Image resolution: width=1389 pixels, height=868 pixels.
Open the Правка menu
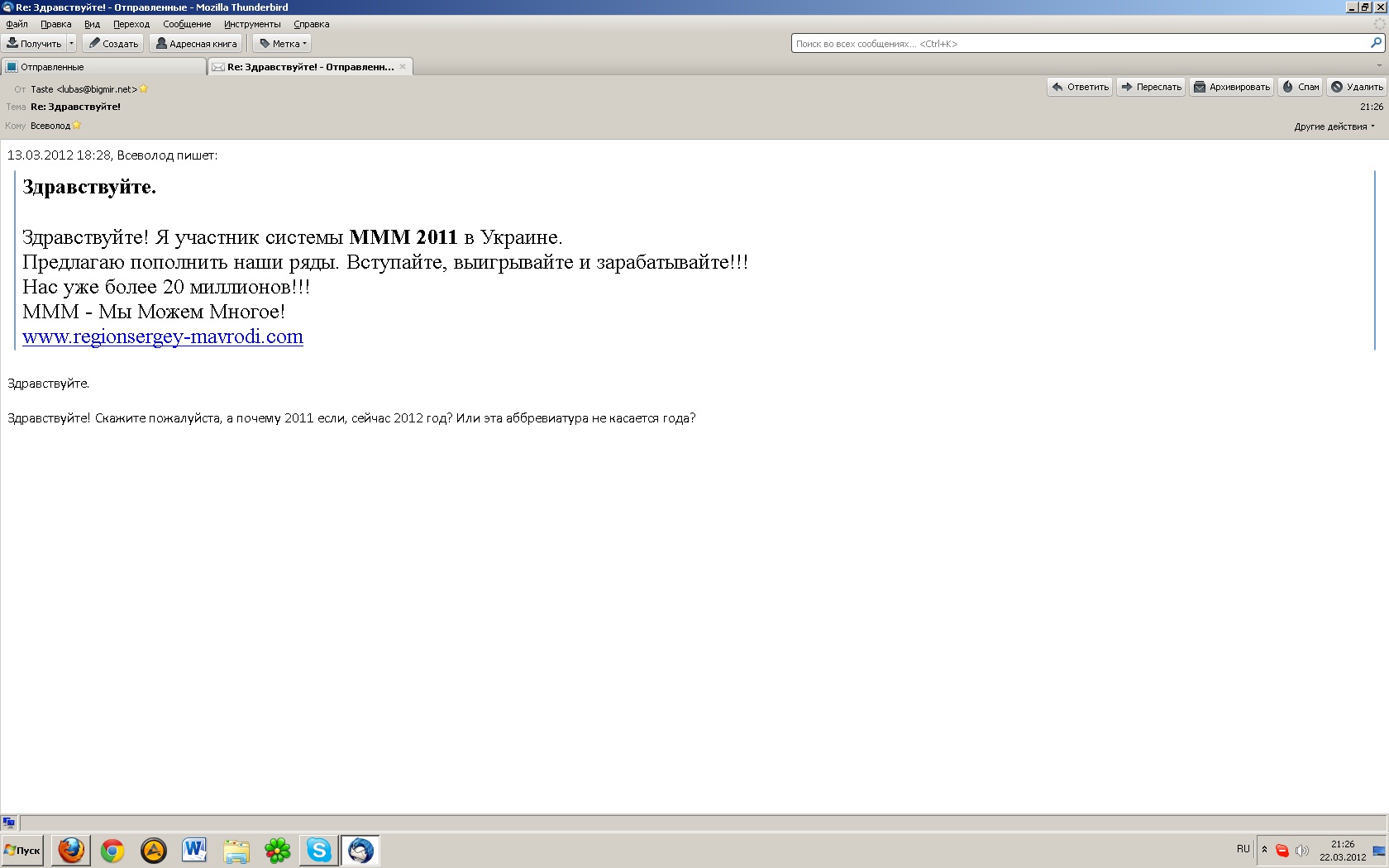55,24
